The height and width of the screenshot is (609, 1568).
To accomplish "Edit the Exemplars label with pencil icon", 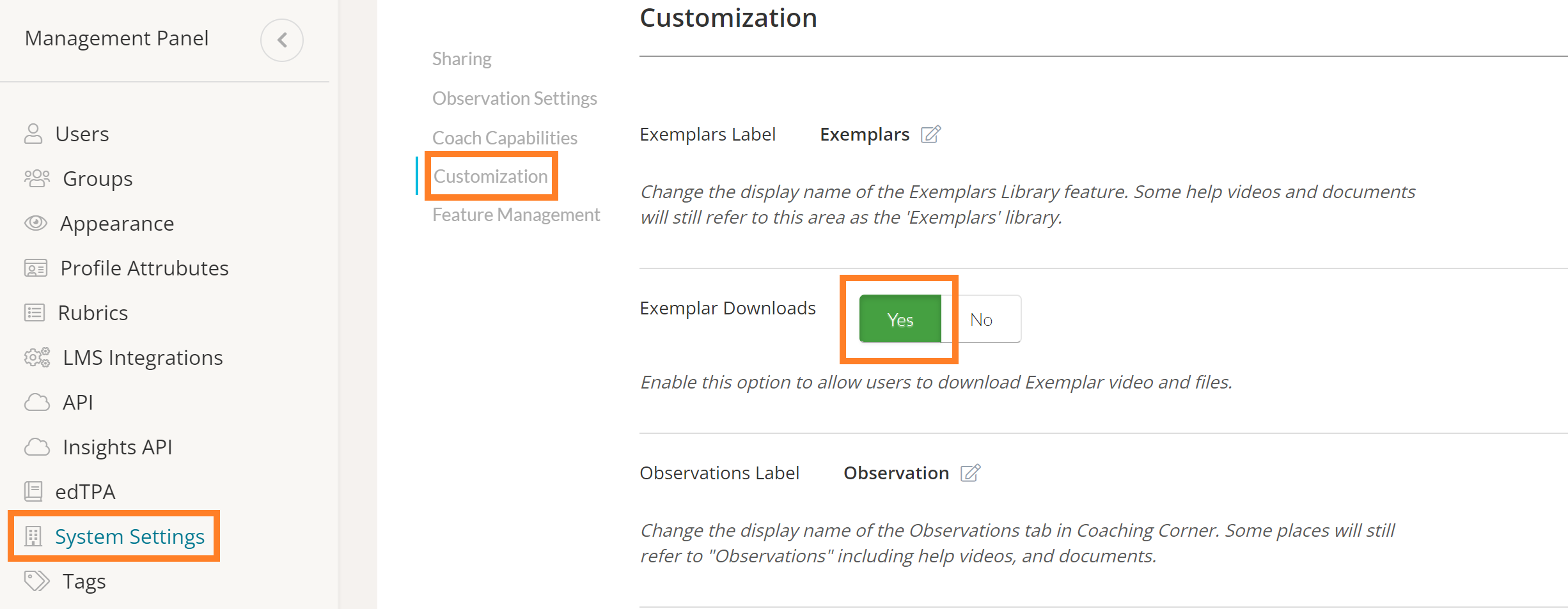I will pos(930,134).
